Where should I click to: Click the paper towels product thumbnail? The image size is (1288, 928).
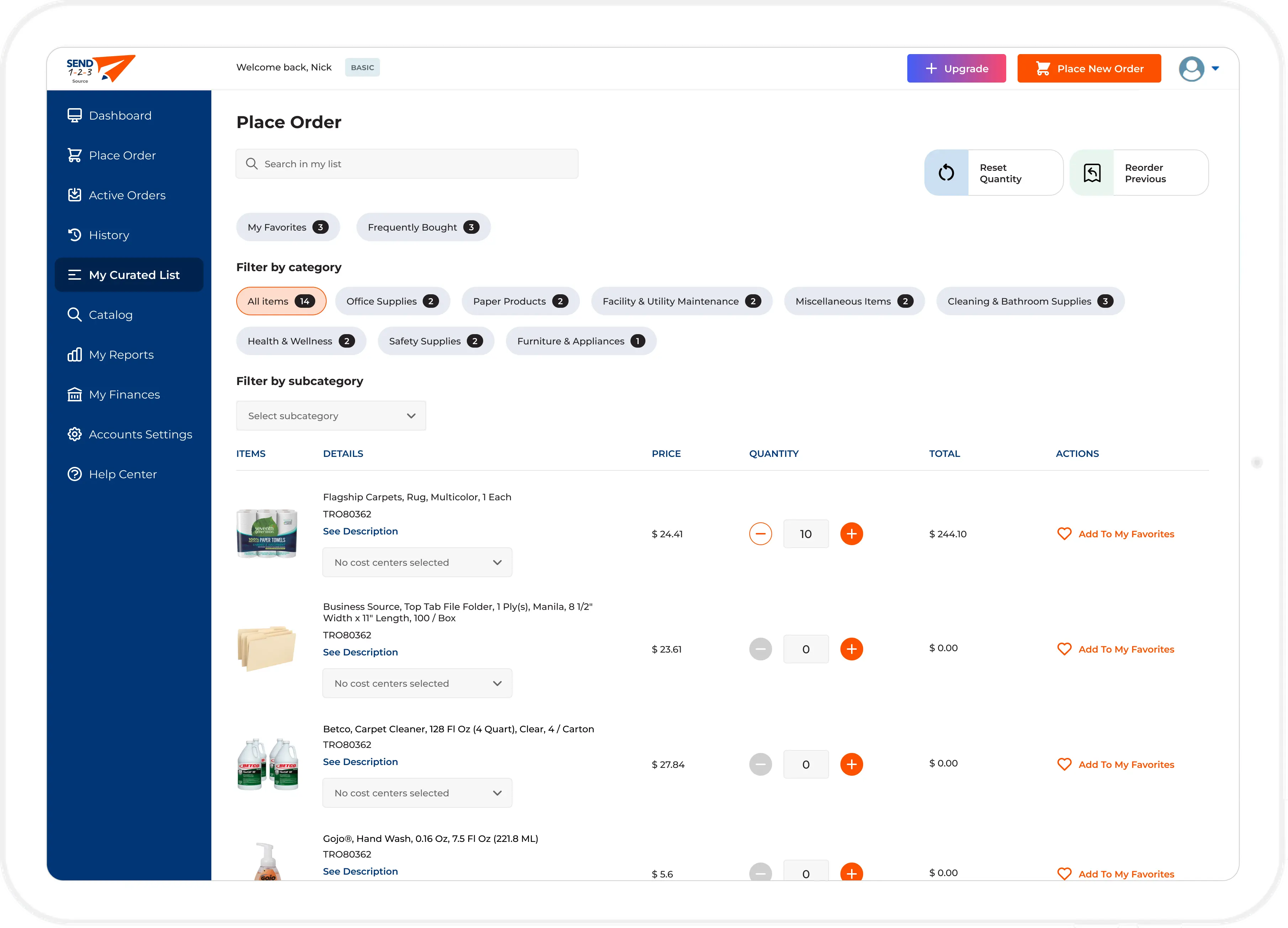[267, 533]
